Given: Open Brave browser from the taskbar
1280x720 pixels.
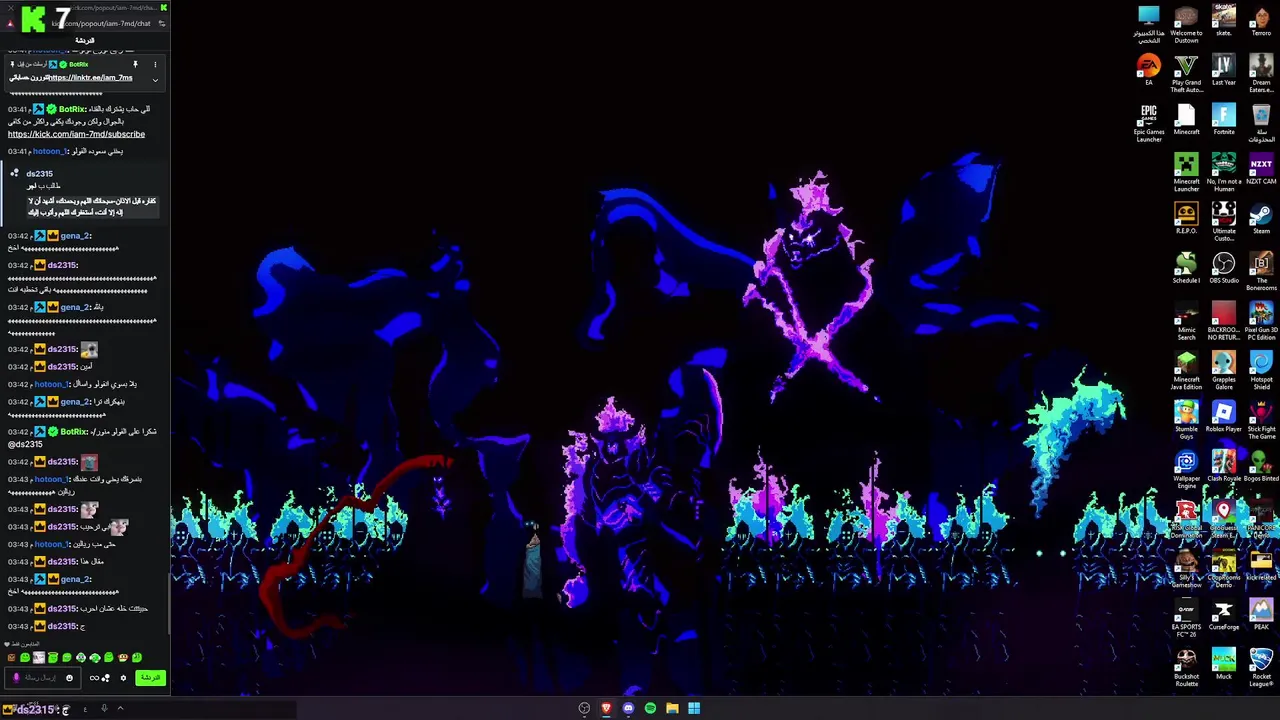Looking at the screenshot, I should tap(606, 708).
